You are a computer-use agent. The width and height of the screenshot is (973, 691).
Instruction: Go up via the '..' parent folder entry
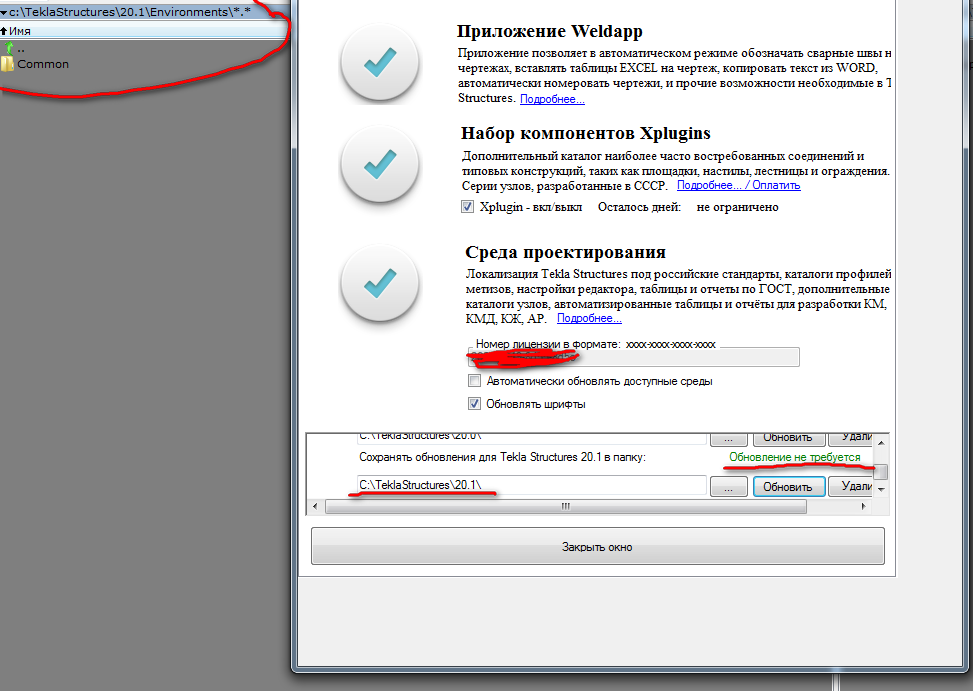click(x=14, y=48)
